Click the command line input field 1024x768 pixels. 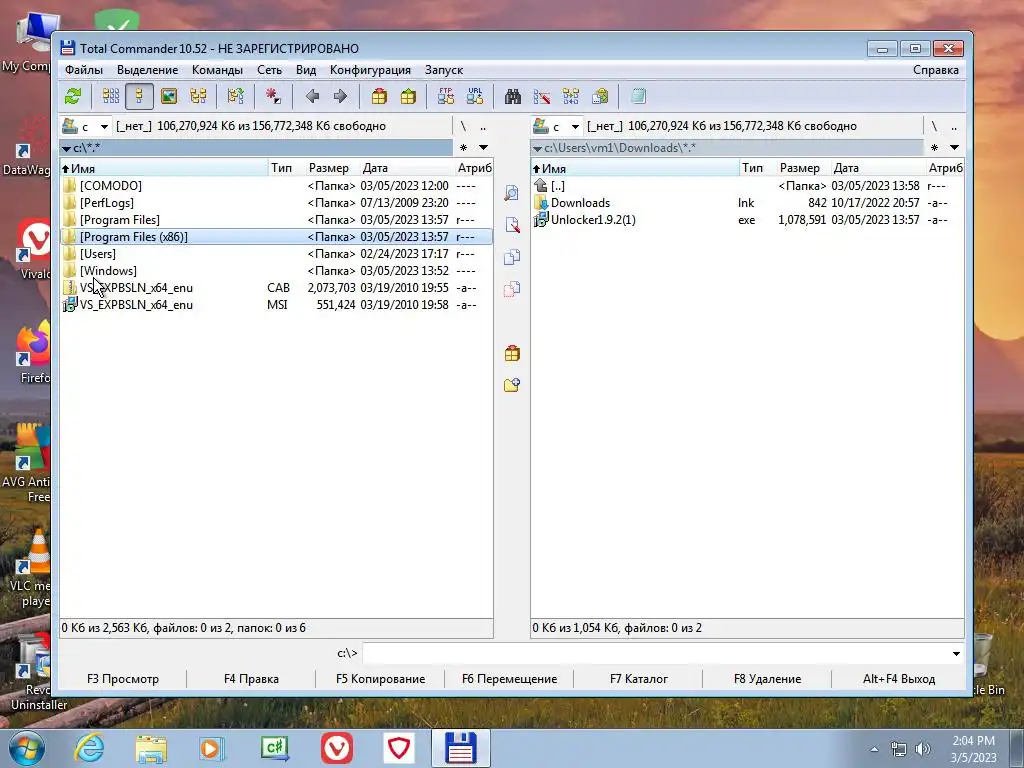click(x=656, y=653)
